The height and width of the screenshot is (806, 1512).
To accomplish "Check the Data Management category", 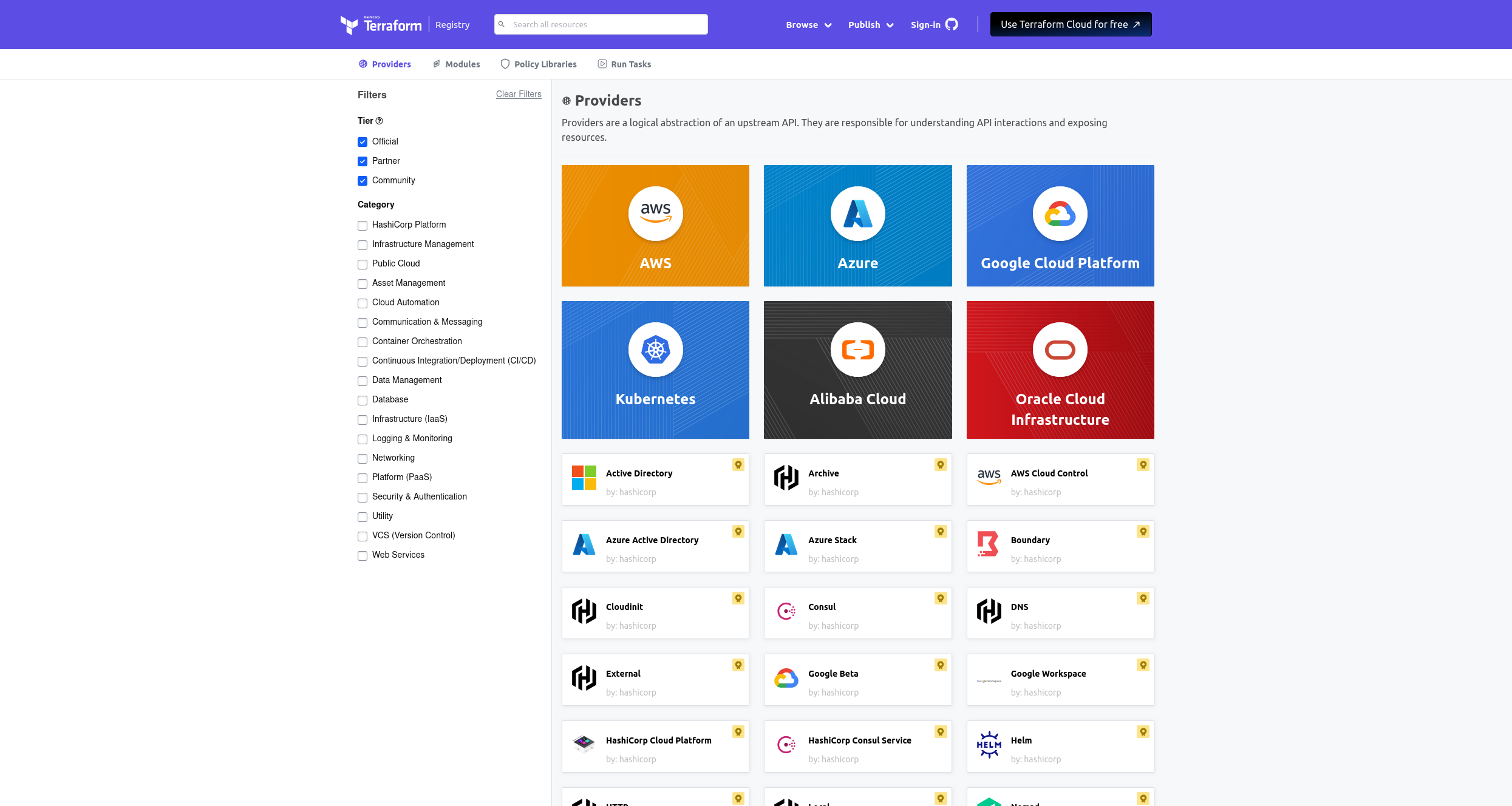I will [363, 381].
